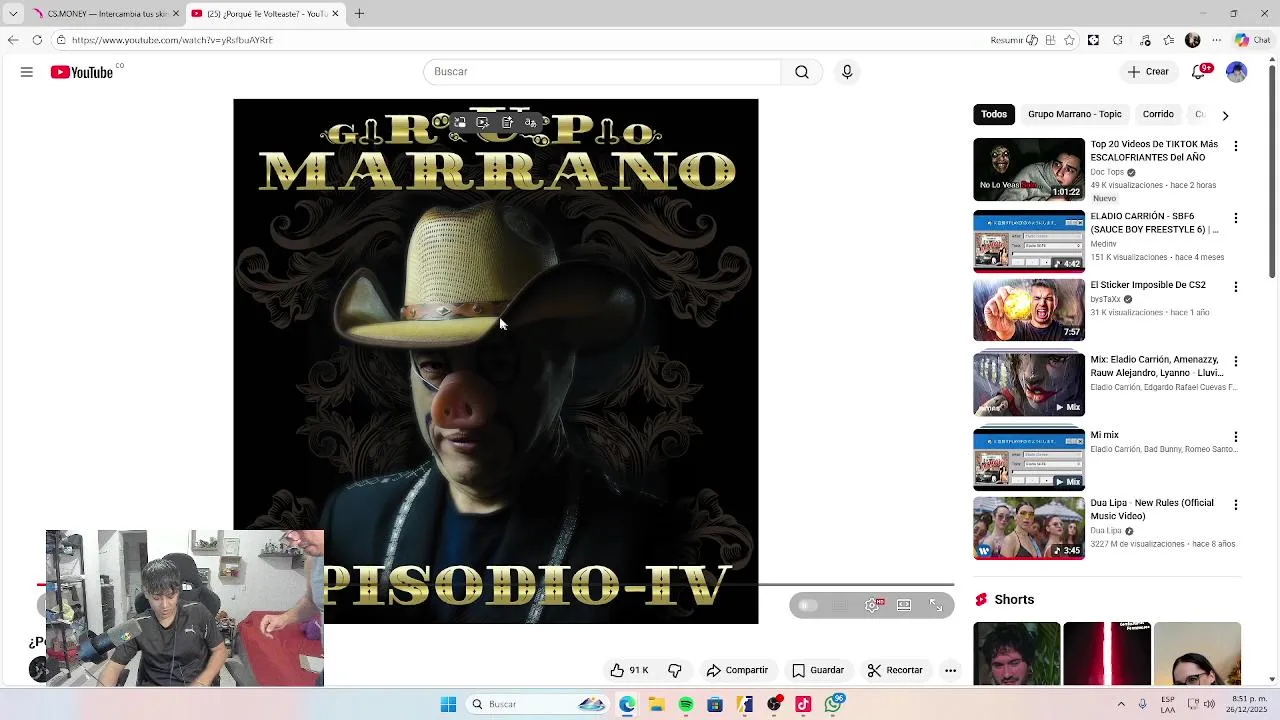Image resolution: width=1280 pixels, height=720 pixels.
Task: Open YouTube notifications bell
Action: tap(1199, 72)
